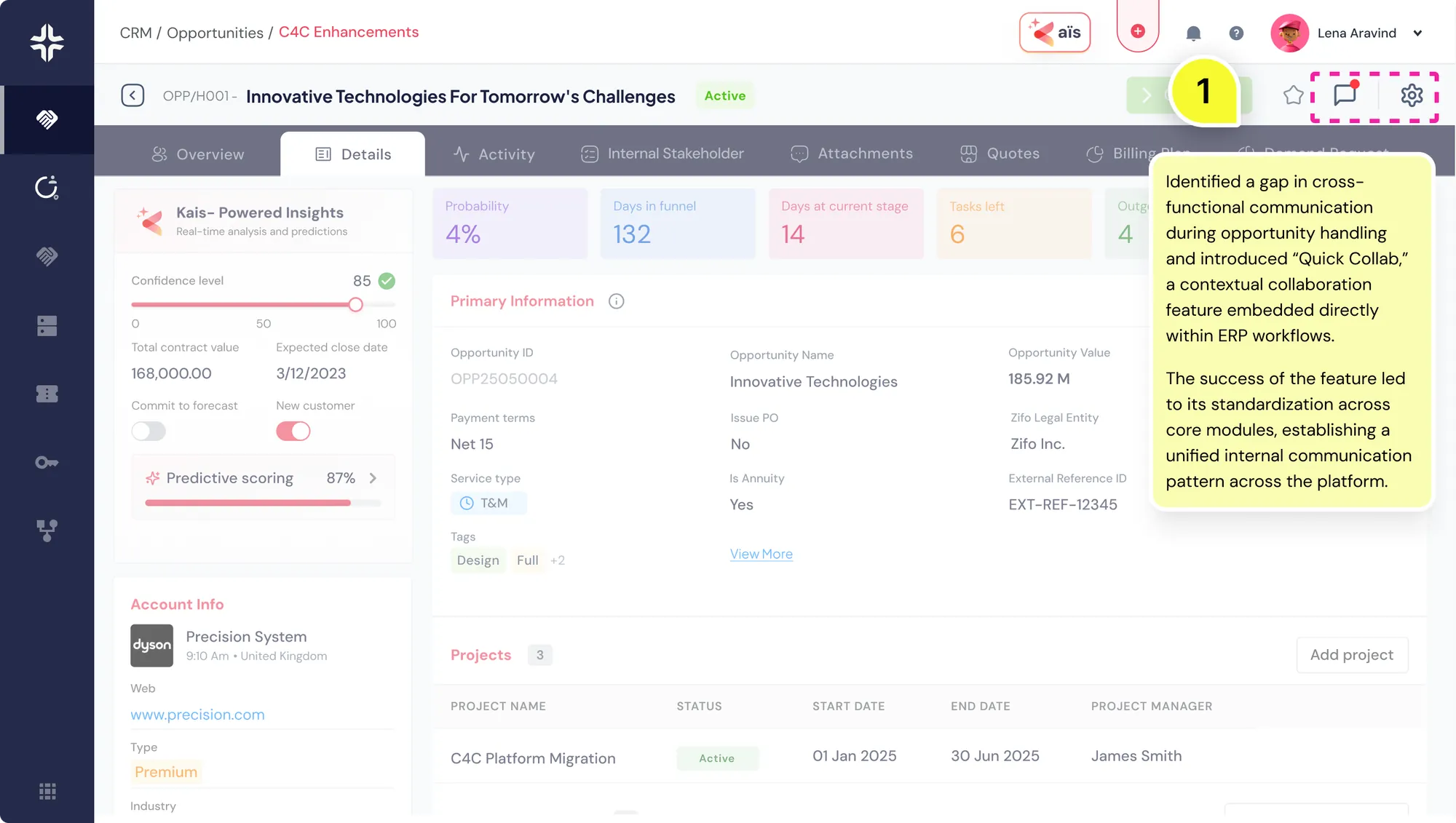This screenshot has width=1456, height=823.
Task: Click the app logo in the sidebar
Action: (x=47, y=42)
